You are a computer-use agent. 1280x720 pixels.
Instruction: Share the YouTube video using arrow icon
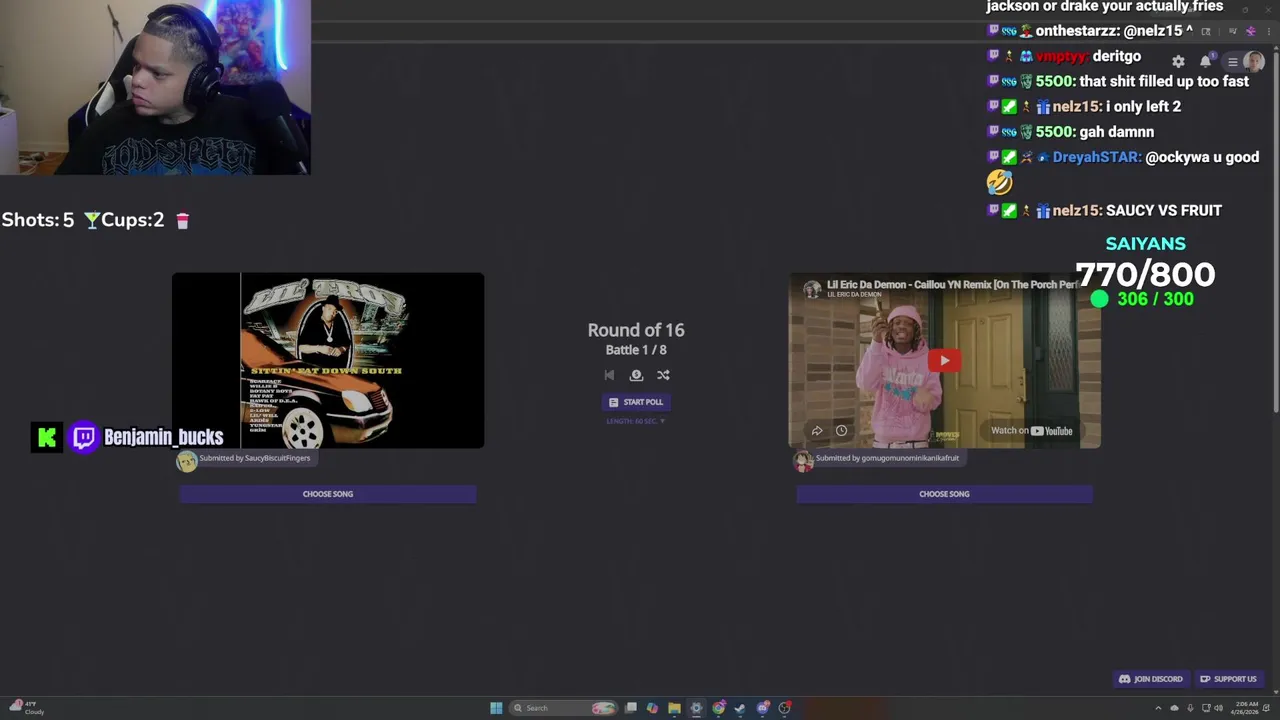click(x=817, y=431)
